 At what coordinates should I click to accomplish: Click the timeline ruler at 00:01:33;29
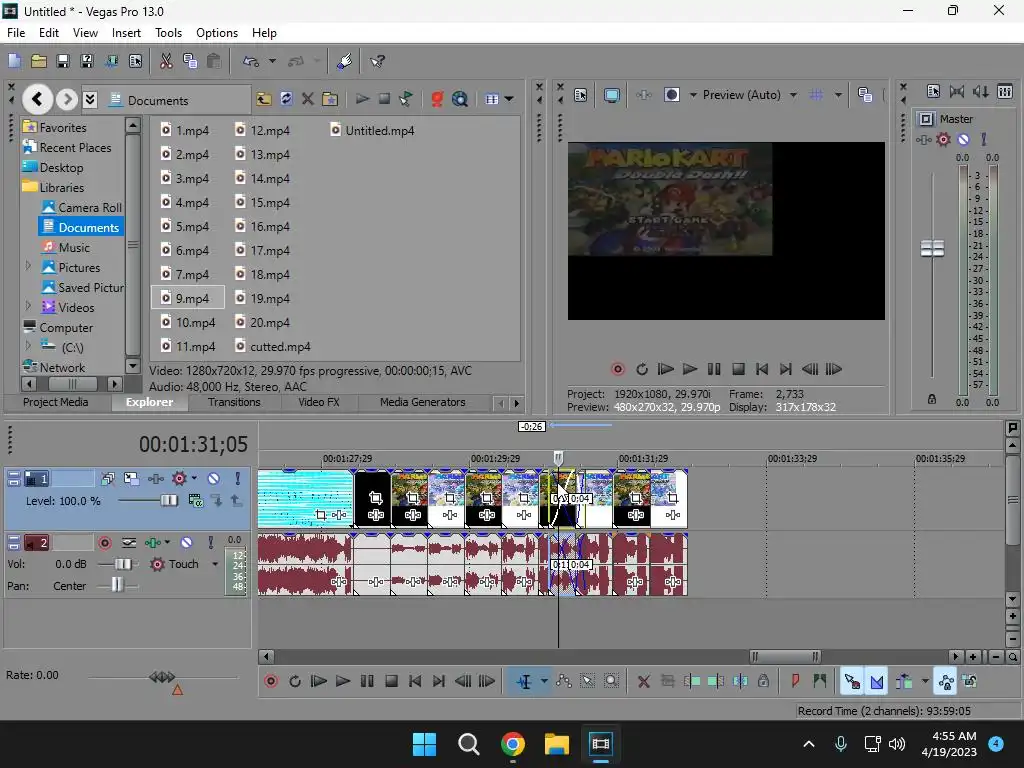click(x=792, y=458)
